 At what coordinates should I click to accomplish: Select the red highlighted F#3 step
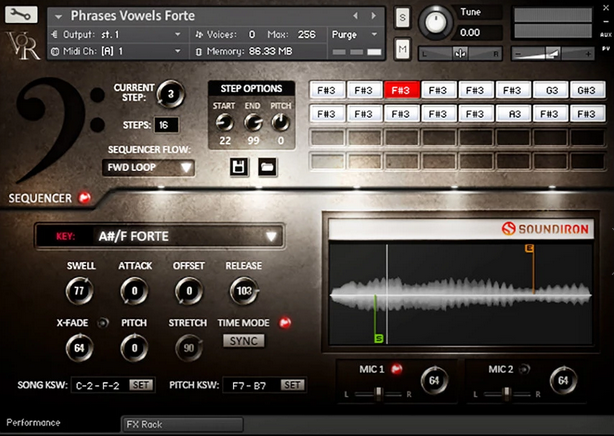click(401, 90)
